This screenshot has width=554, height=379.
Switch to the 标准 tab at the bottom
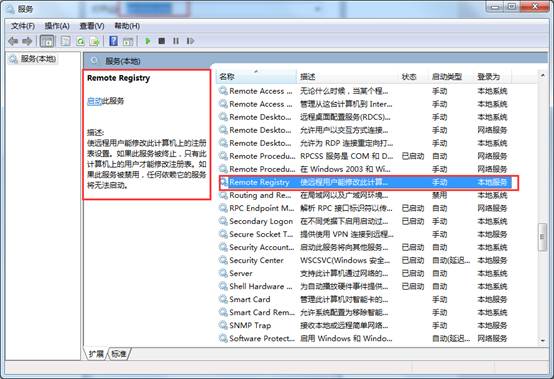[119, 354]
